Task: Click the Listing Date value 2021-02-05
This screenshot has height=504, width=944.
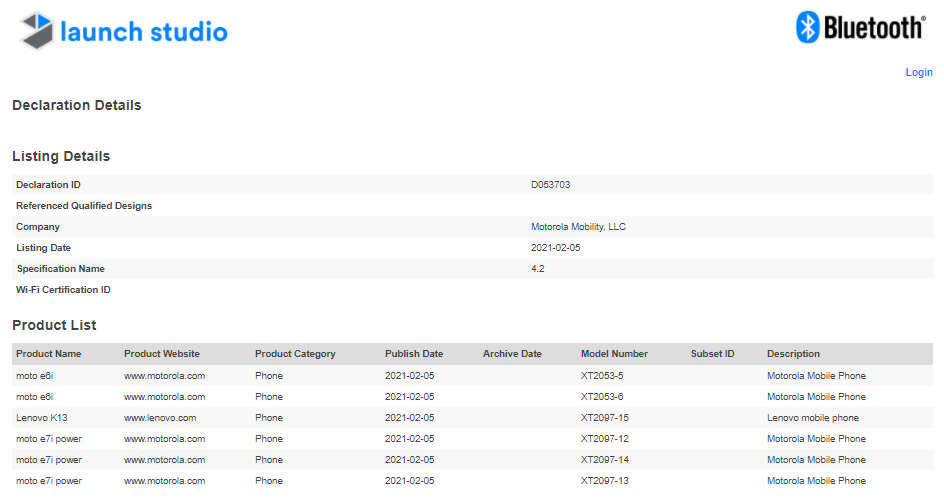Action: 555,248
